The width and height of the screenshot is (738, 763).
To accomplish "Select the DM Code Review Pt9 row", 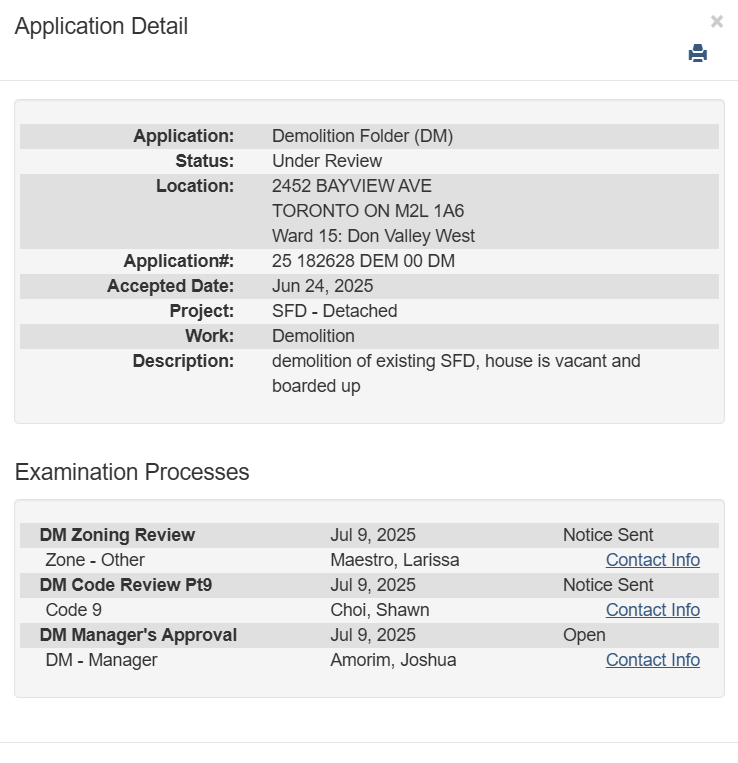I will (125, 585).
